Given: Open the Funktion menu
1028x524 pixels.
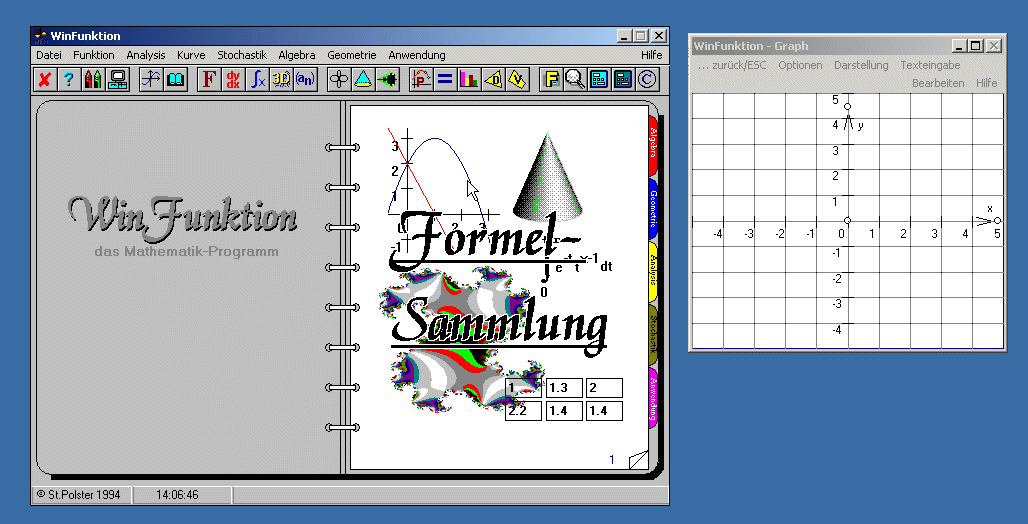Looking at the screenshot, I should (94, 55).
